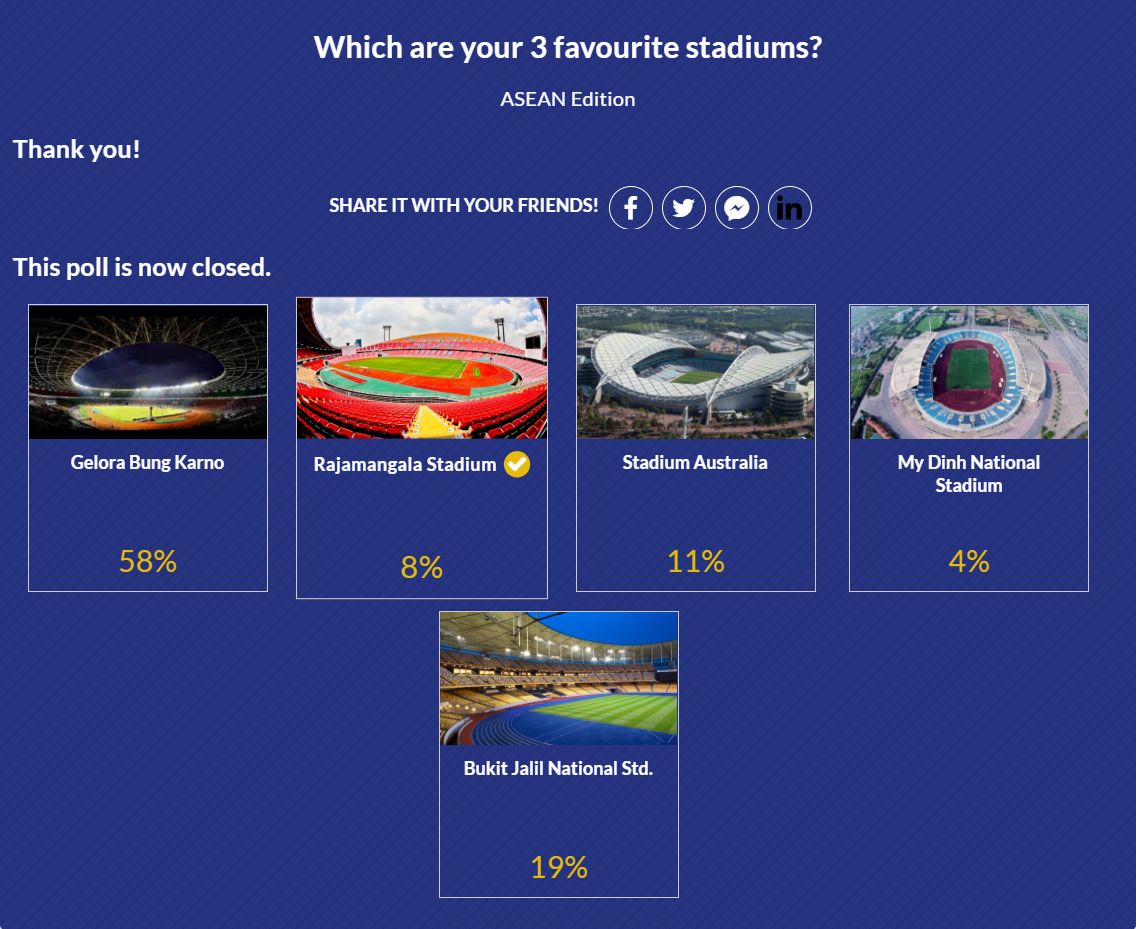
Task: Click the 58% result for Gelora Bung Karno
Action: [x=147, y=562]
